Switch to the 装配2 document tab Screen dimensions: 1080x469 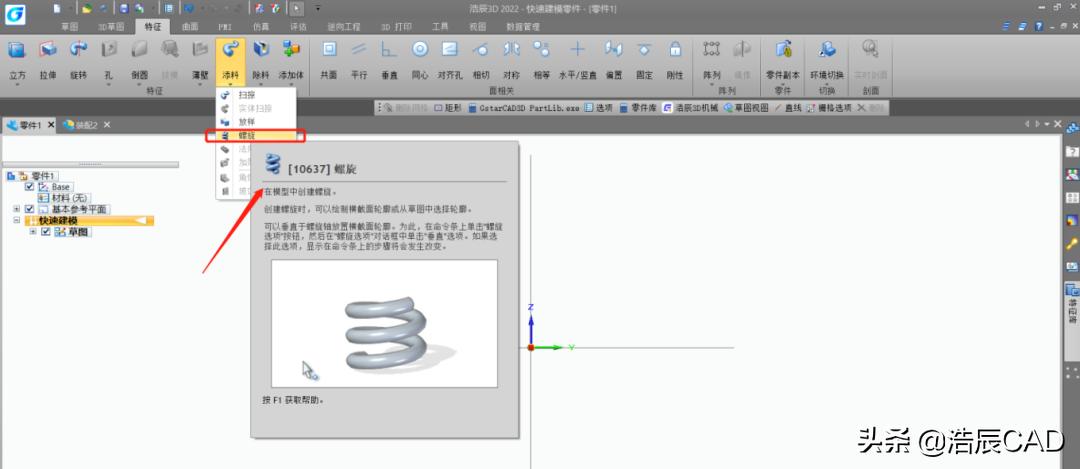tap(81, 125)
